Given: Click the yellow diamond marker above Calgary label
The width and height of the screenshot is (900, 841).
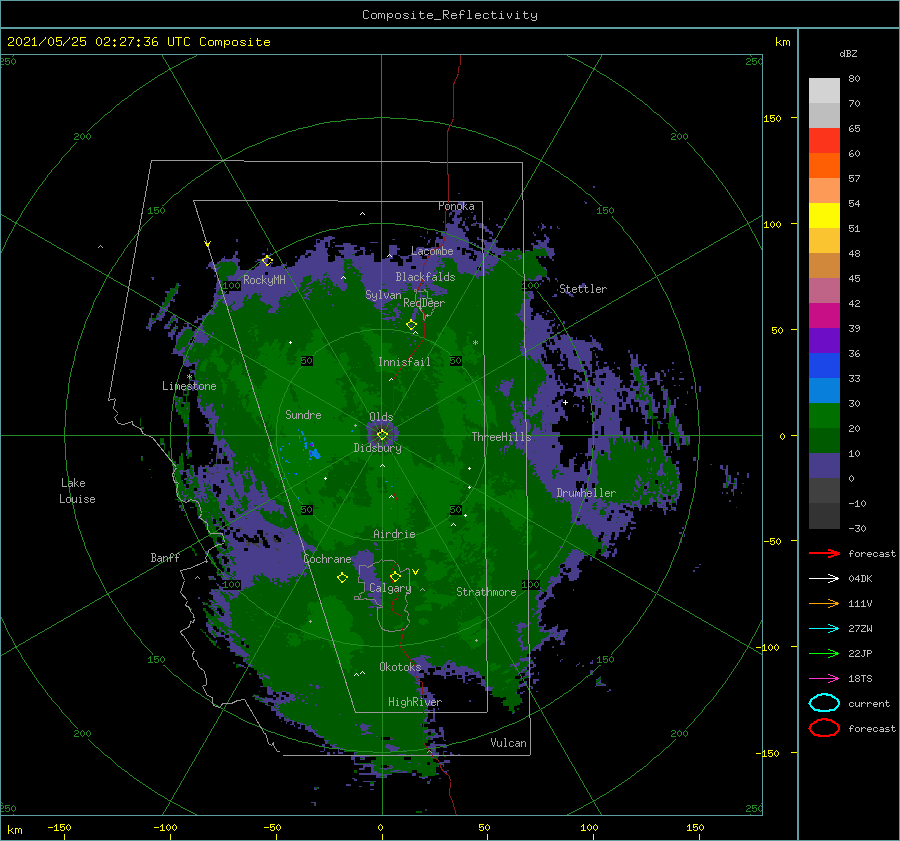Looking at the screenshot, I should [395, 576].
